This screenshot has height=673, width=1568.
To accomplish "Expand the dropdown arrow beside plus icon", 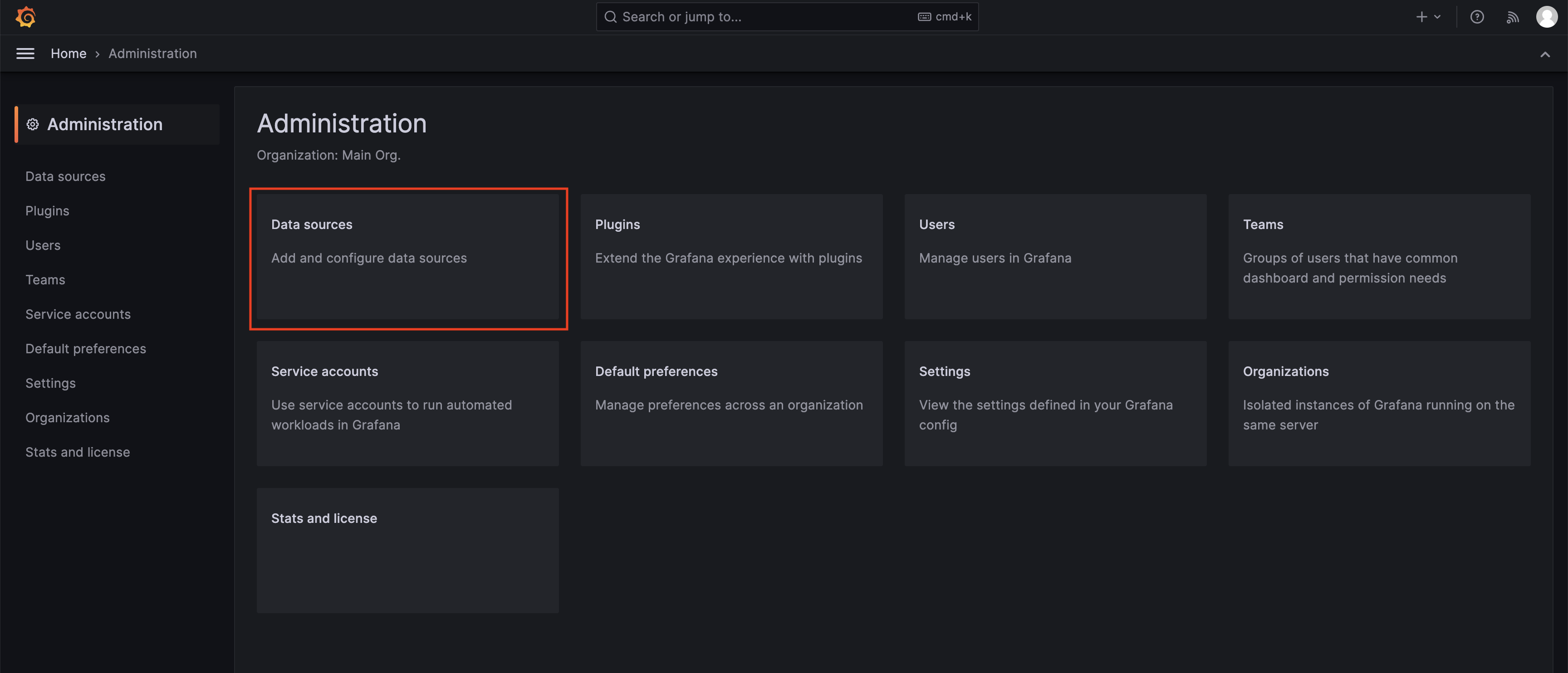I will click(x=1437, y=17).
